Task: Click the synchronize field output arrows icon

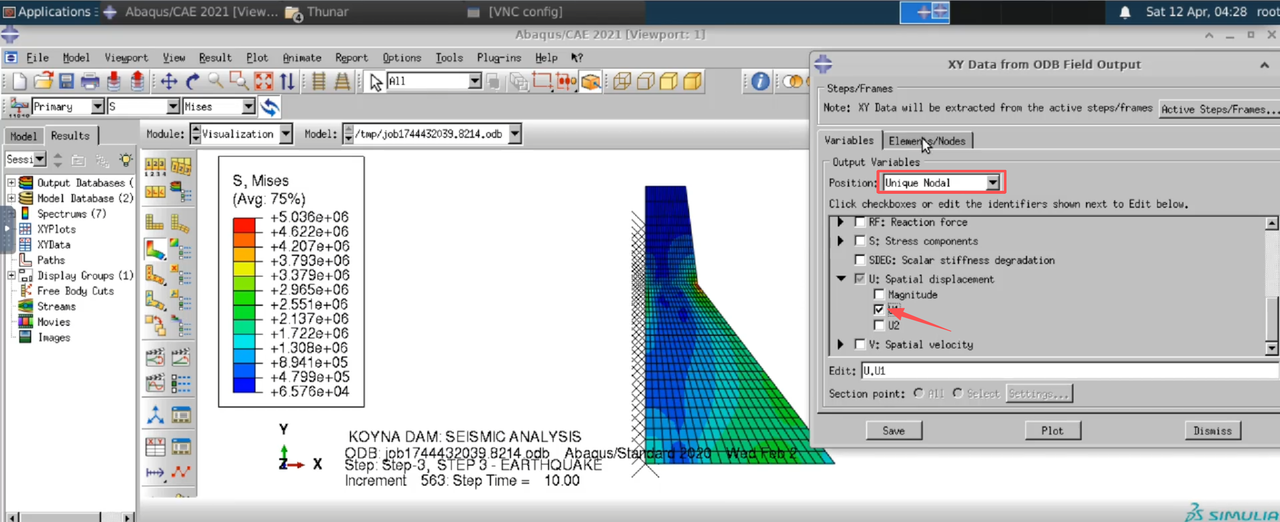Action: (x=269, y=107)
